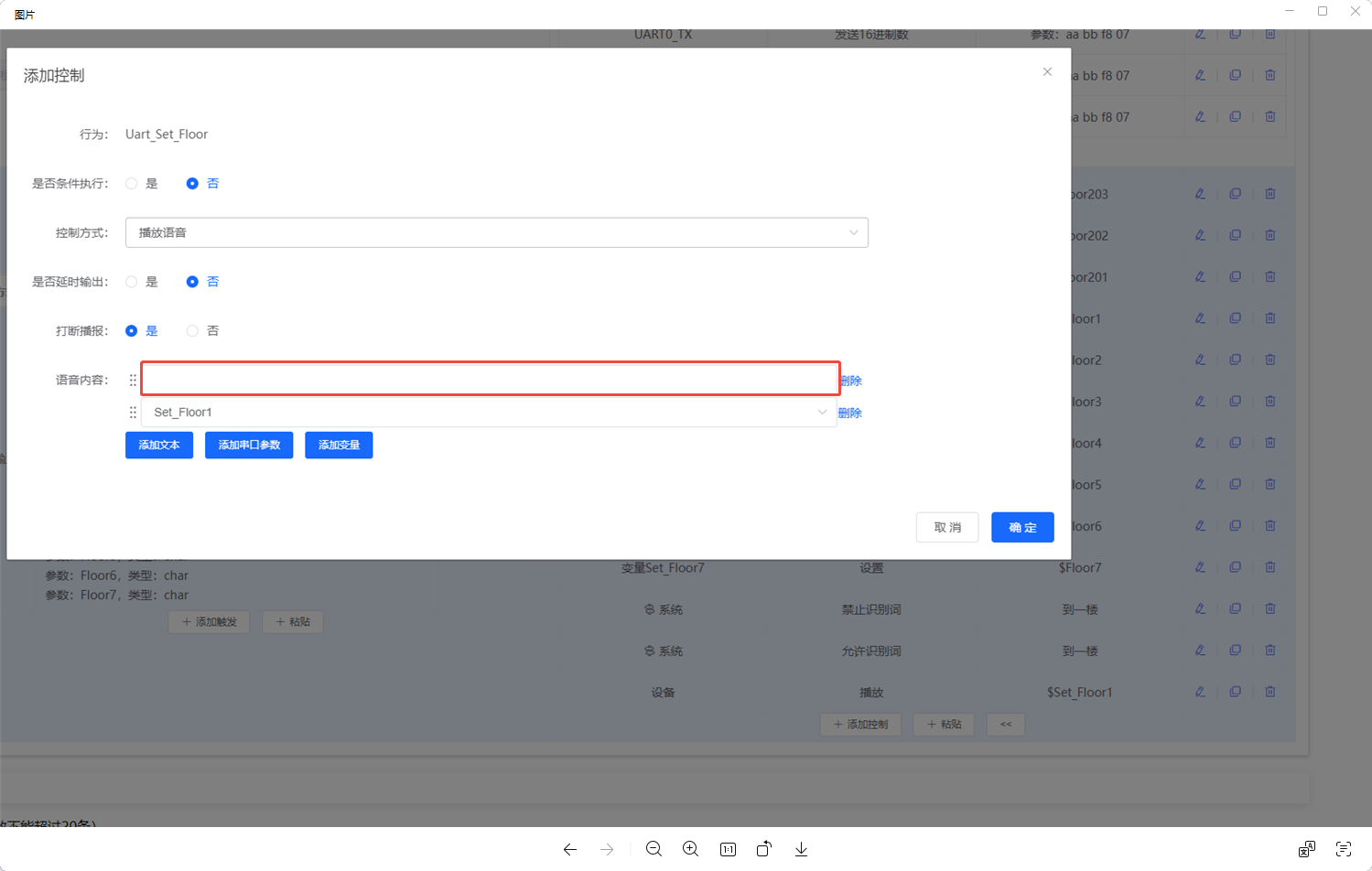Open the 控制方式 dropdown showing 播放语音
Image resolution: width=1372 pixels, height=871 pixels.
click(496, 232)
